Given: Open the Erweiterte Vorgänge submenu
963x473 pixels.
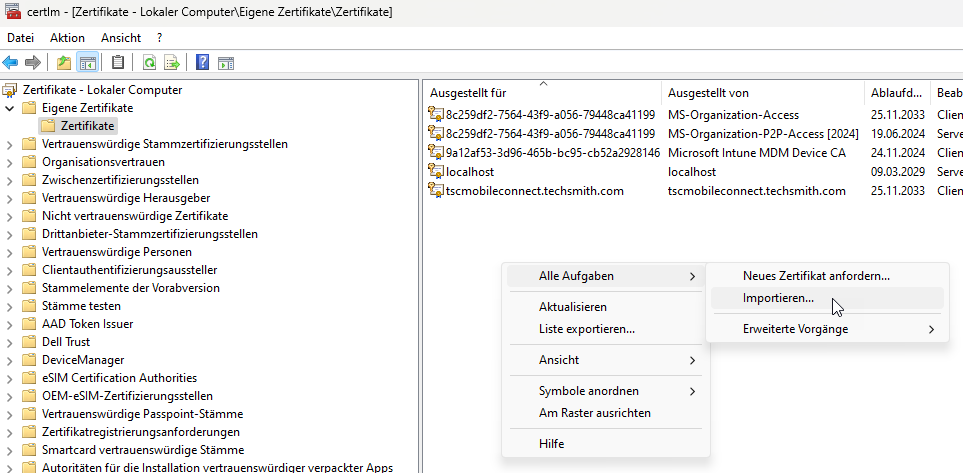Looking at the screenshot, I should point(827,329).
